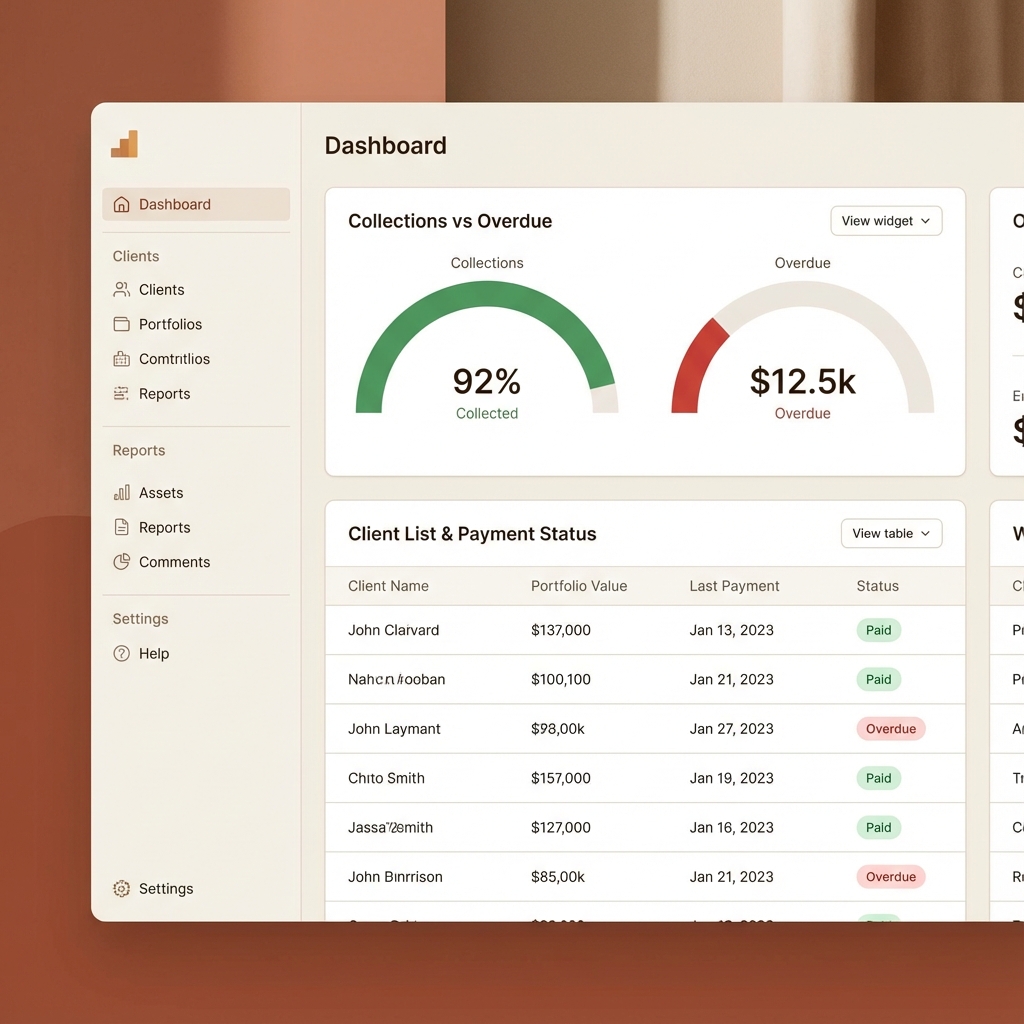Click the Comments pie chart icon
Image resolution: width=1024 pixels, height=1024 pixels.
pos(122,562)
